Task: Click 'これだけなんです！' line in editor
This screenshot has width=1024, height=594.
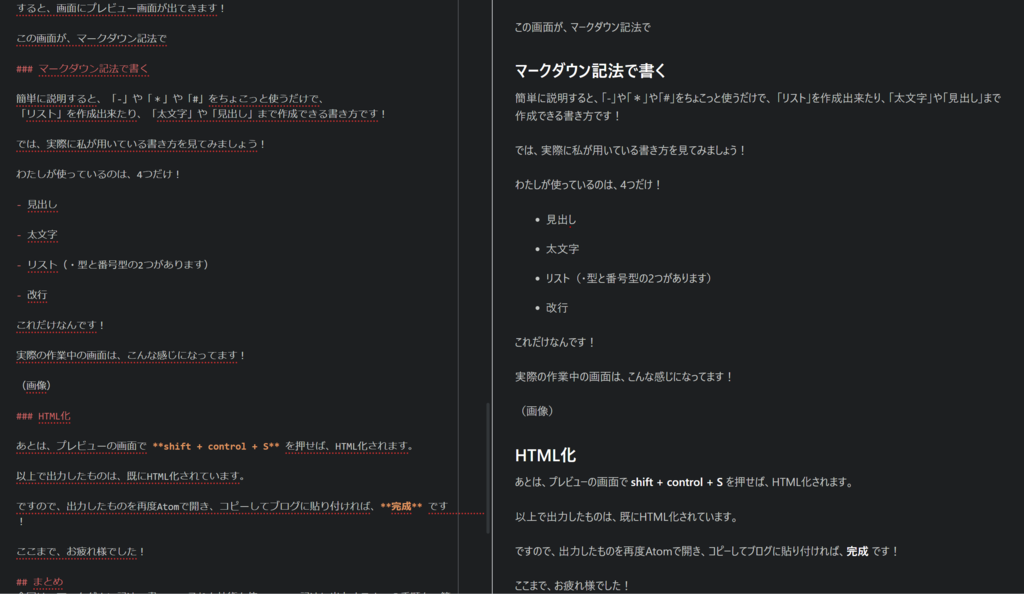Action: coord(61,324)
